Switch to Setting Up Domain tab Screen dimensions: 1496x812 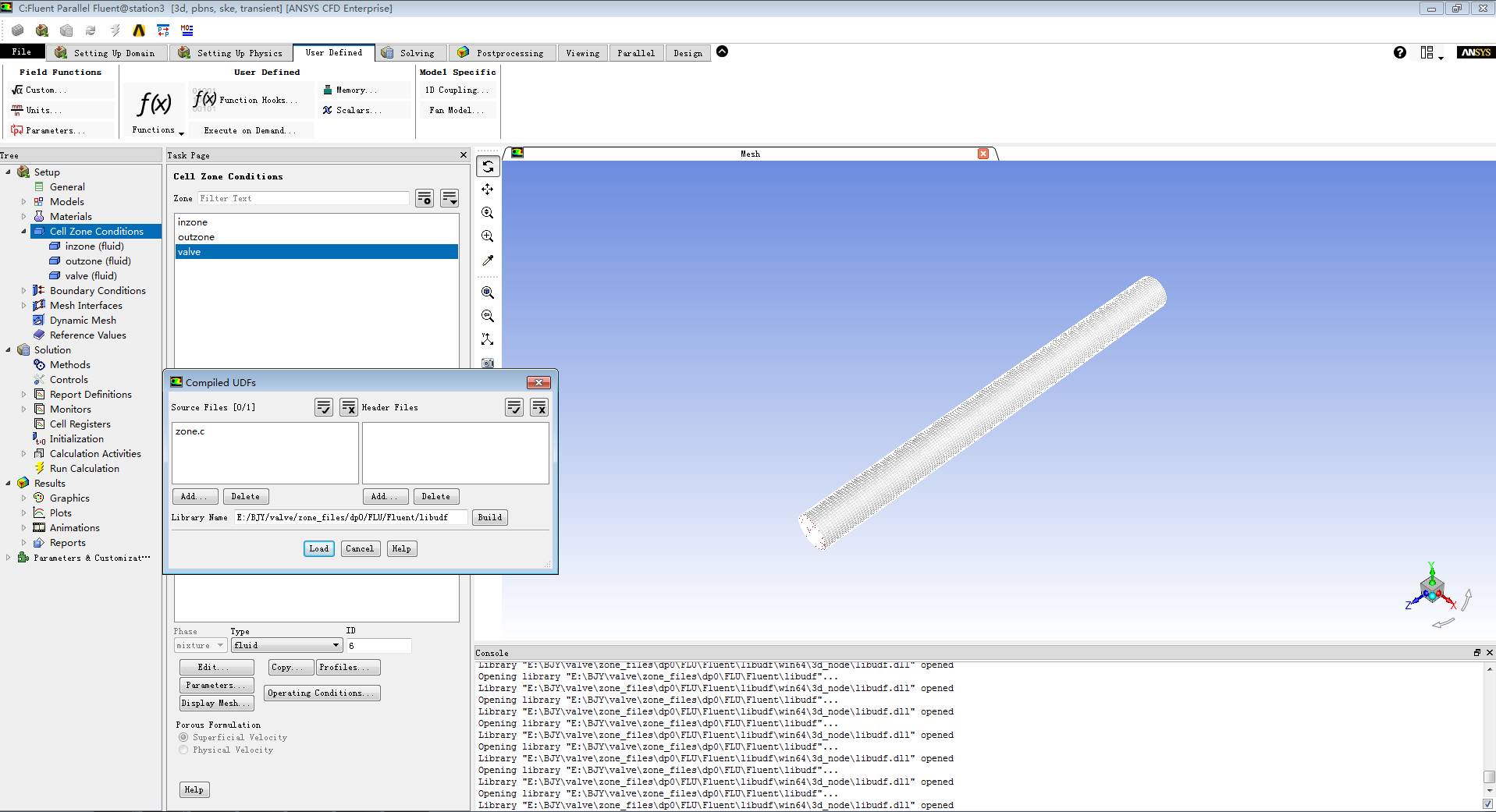point(106,53)
